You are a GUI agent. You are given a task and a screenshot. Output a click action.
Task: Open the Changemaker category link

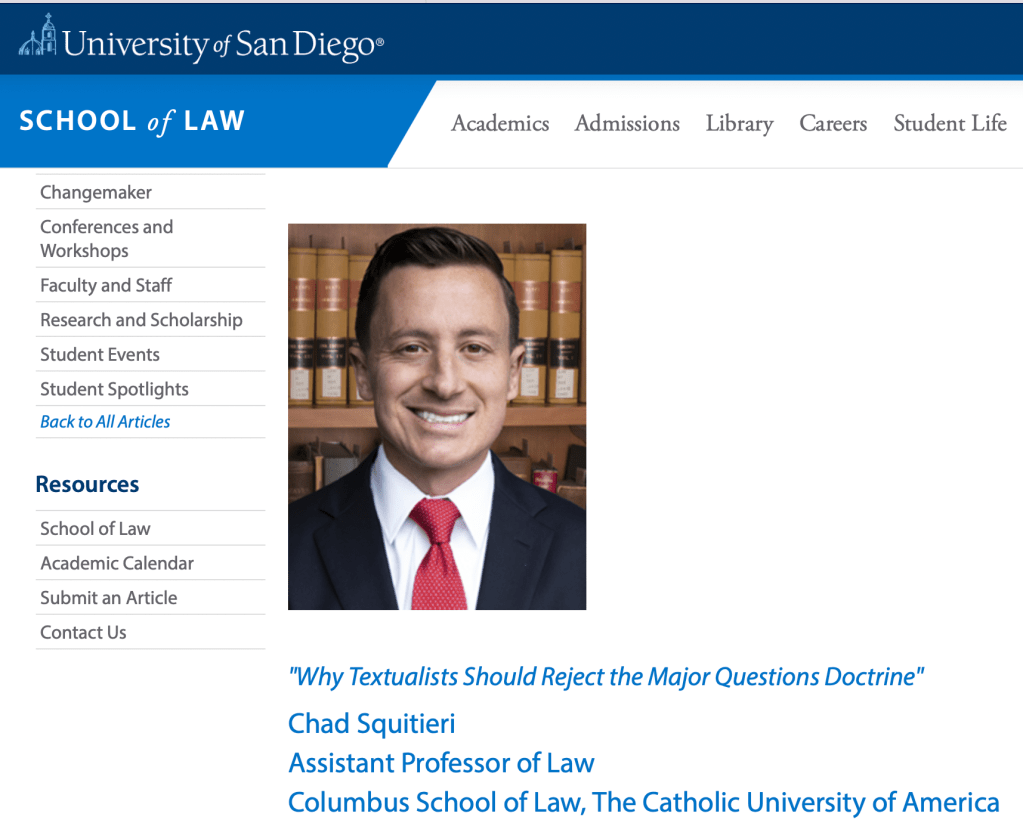pyautogui.click(x=96, y=192)
